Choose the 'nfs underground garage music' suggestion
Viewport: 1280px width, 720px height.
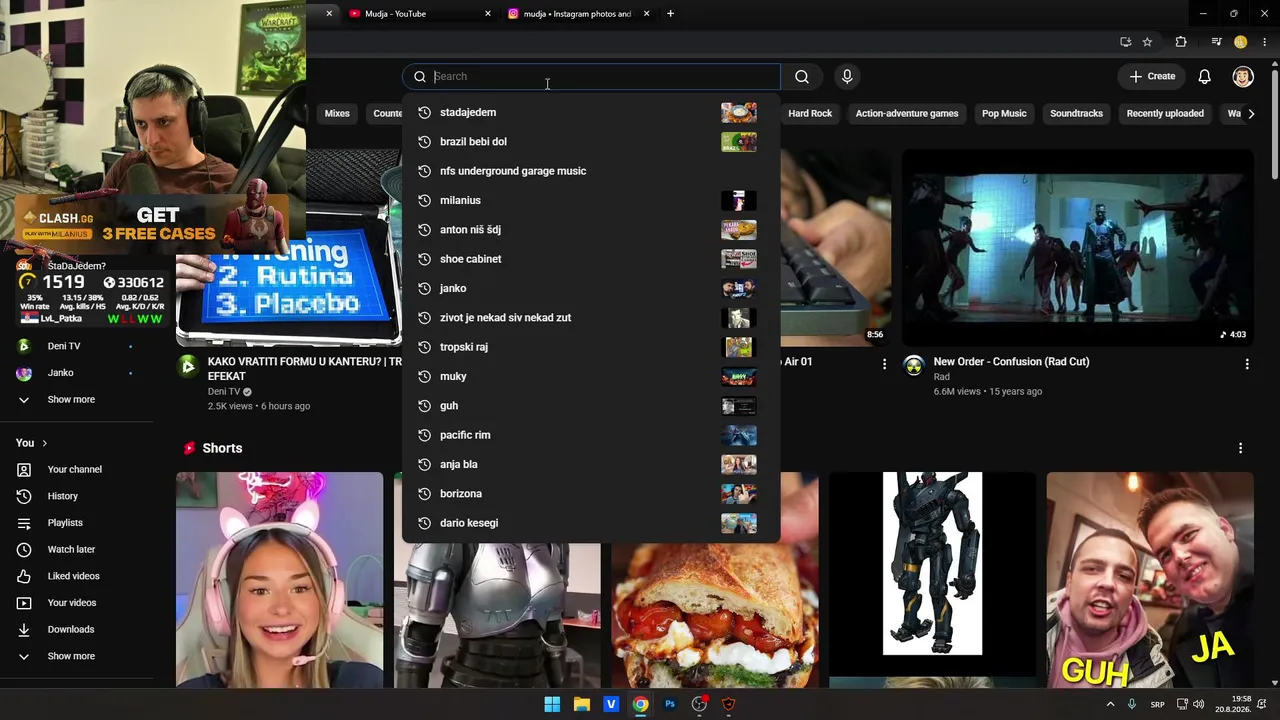click(x=591, y=171)
